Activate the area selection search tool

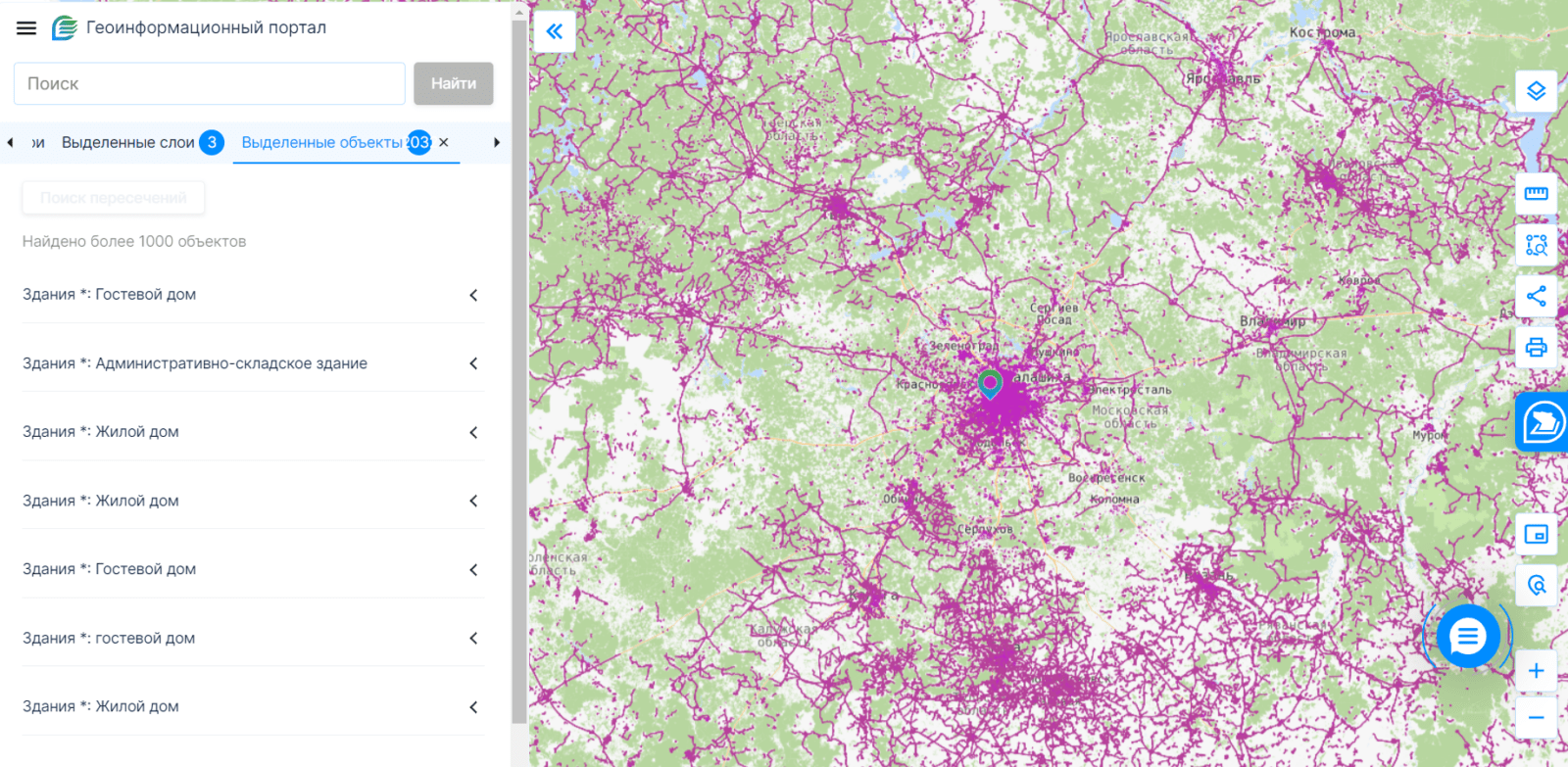[1536, 245]
